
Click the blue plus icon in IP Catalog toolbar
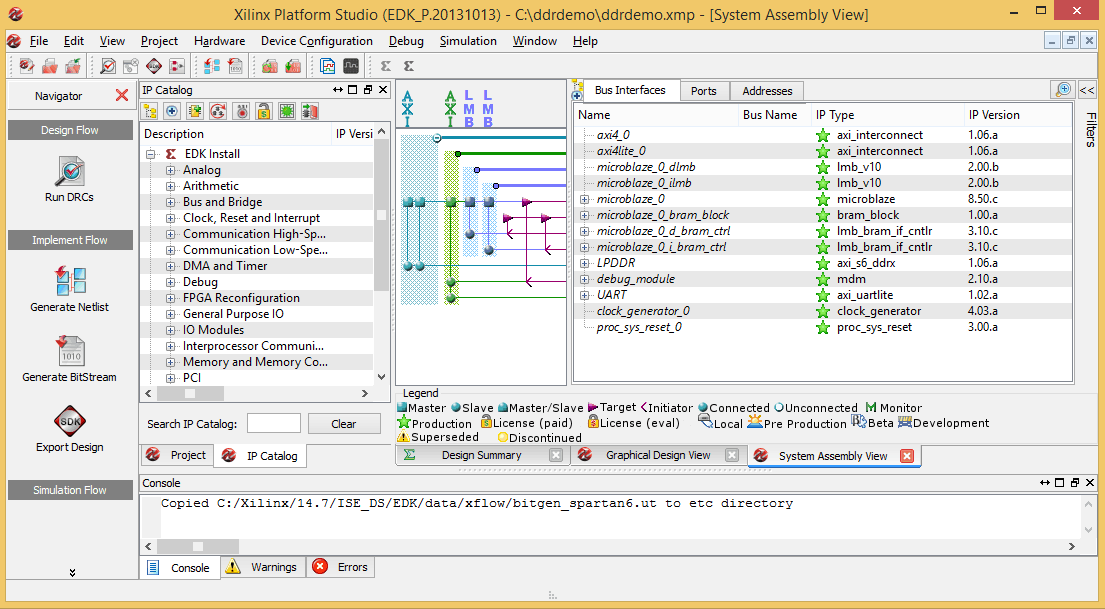pos(170,110)
